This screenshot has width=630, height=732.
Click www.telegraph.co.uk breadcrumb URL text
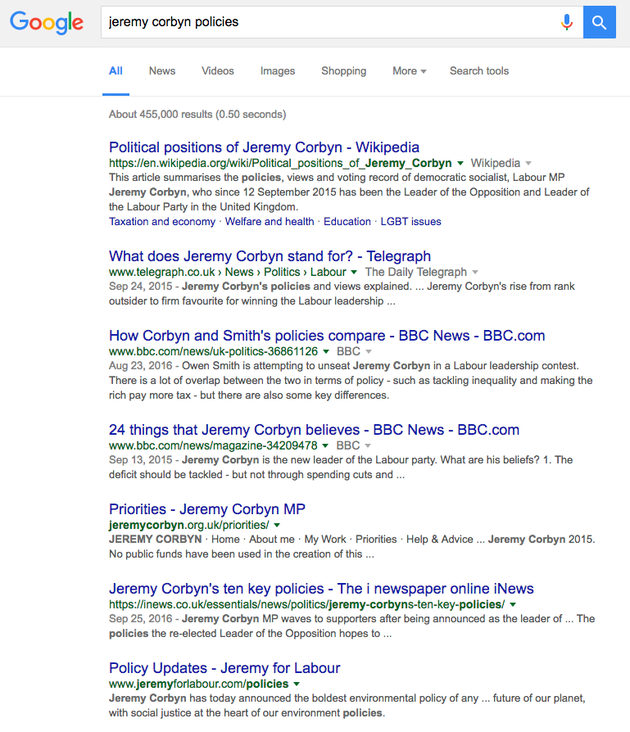[227, 272]
